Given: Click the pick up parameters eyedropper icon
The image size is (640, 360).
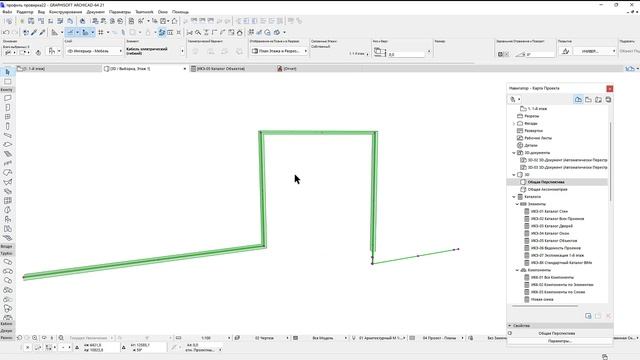Looking at the screenshot, I should pos(34,32).
